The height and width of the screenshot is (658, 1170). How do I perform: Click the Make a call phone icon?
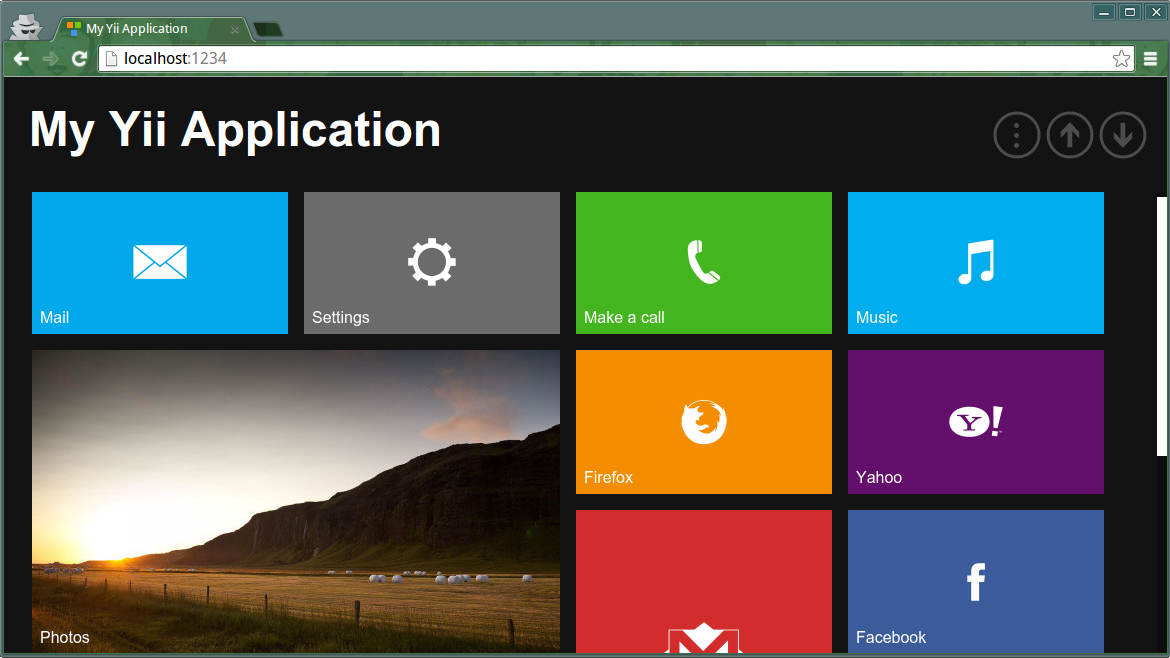(703, 262)
